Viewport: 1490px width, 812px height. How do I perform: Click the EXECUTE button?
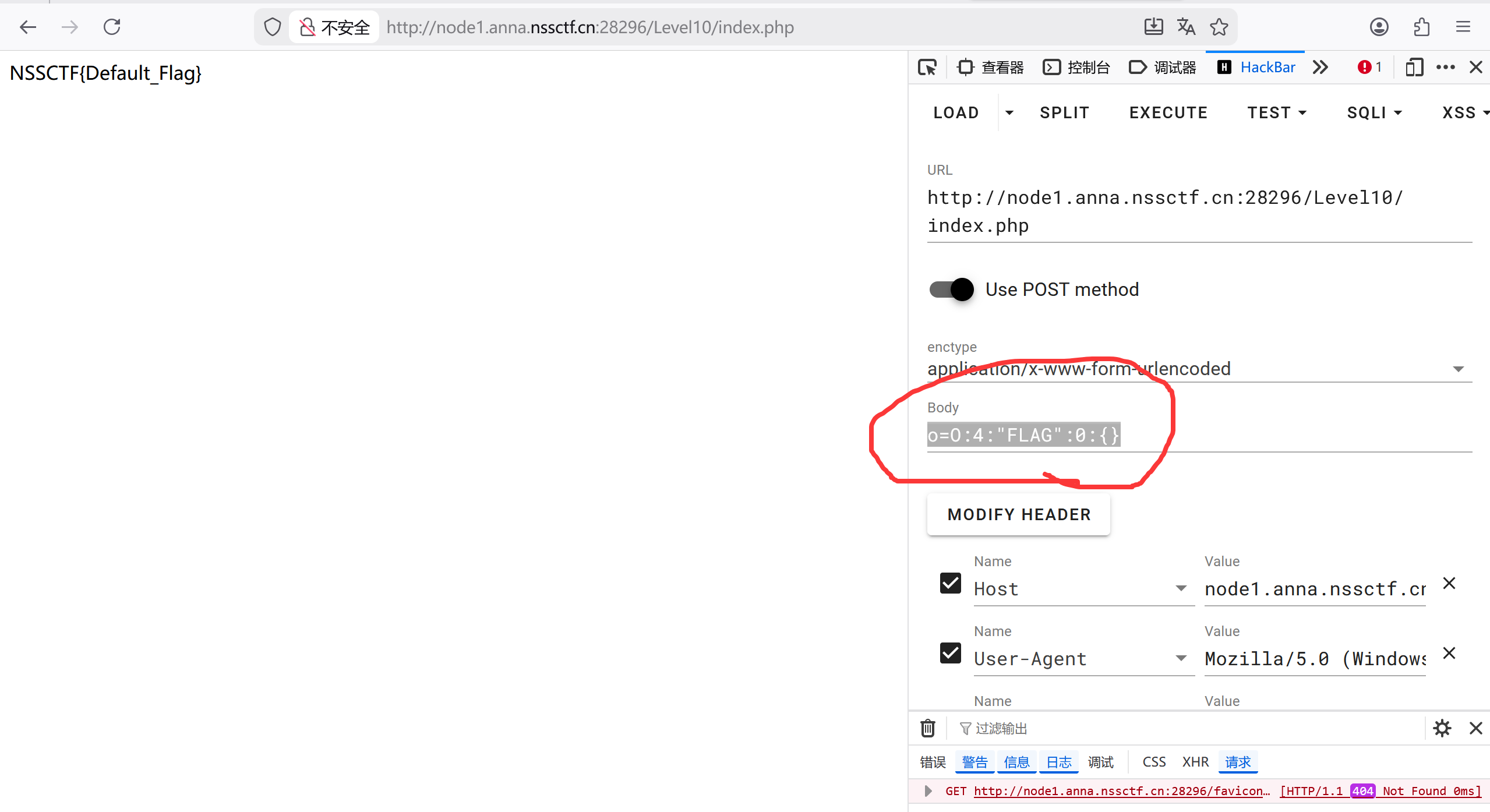1168,113
